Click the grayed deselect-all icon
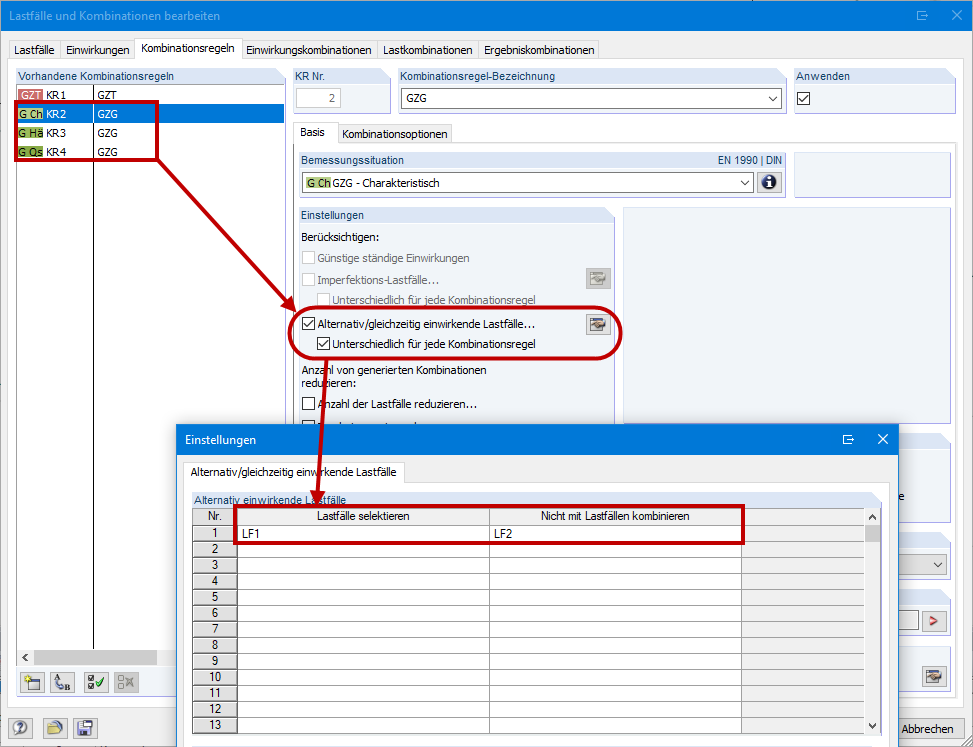Viewport: 973px width, 747px height. click(124, 682)
